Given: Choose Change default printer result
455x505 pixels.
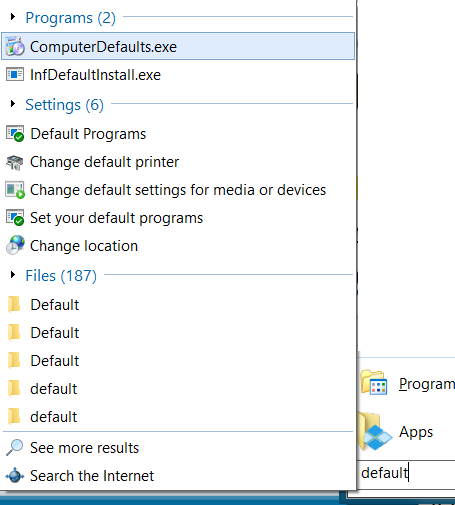Looking at the screenshot, I should [x=178, y=162].
